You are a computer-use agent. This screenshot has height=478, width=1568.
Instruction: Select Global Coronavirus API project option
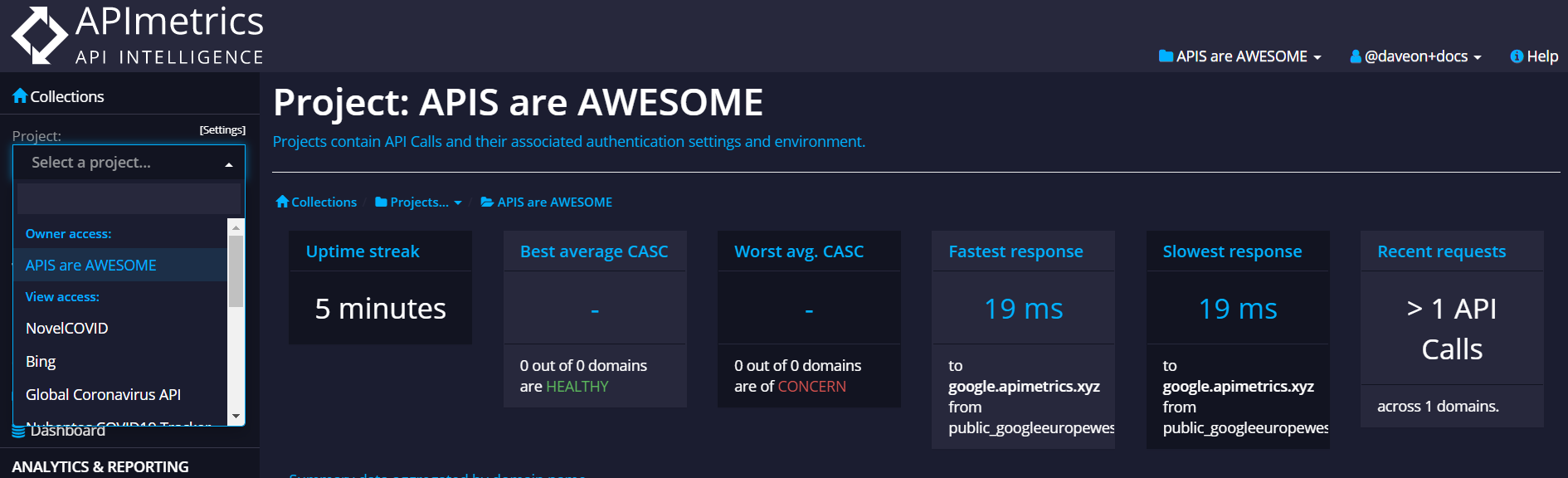tap(120, 395)
